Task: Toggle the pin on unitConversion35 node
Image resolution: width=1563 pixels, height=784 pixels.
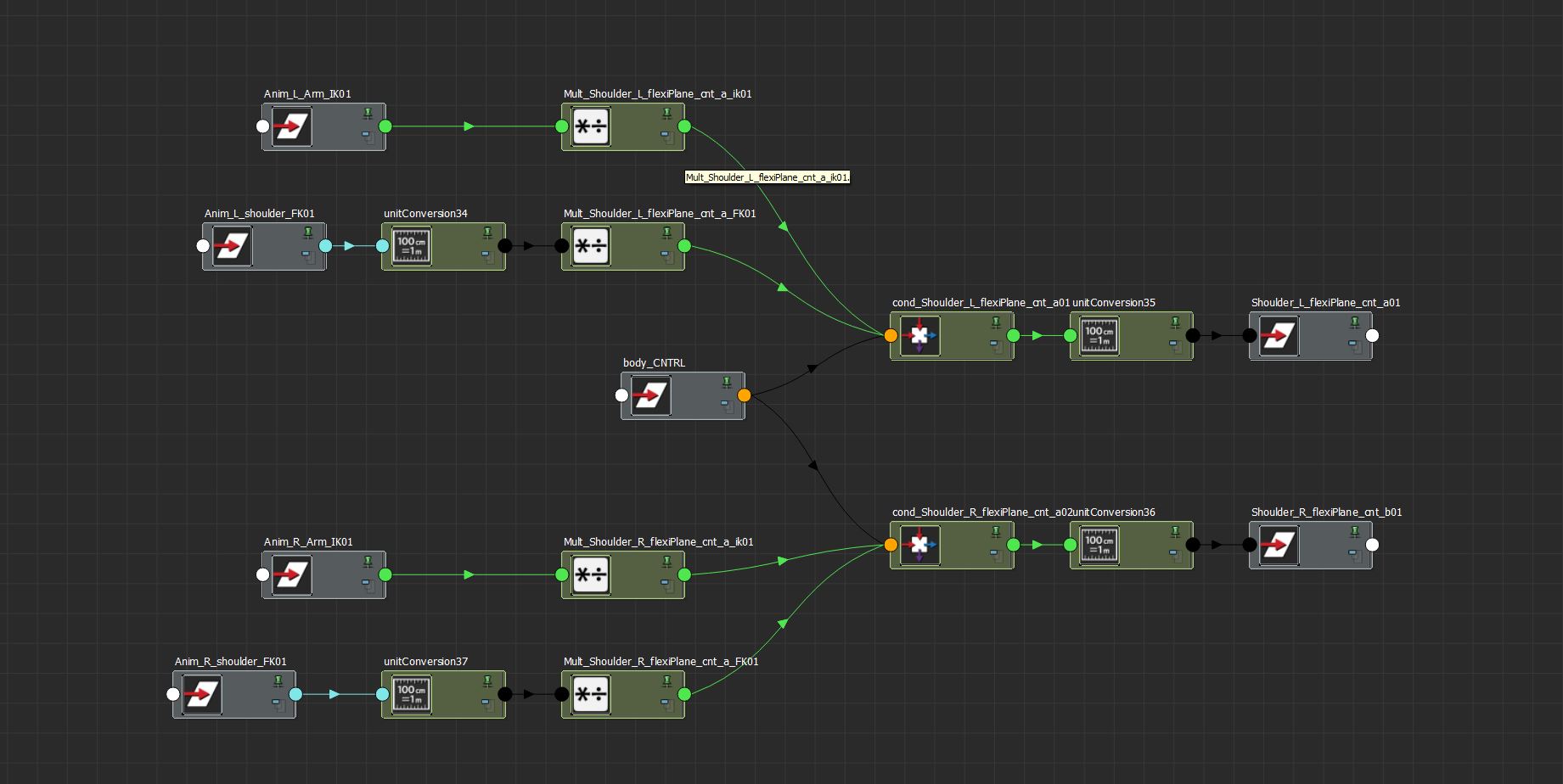Action: [x=1175, y=322]
